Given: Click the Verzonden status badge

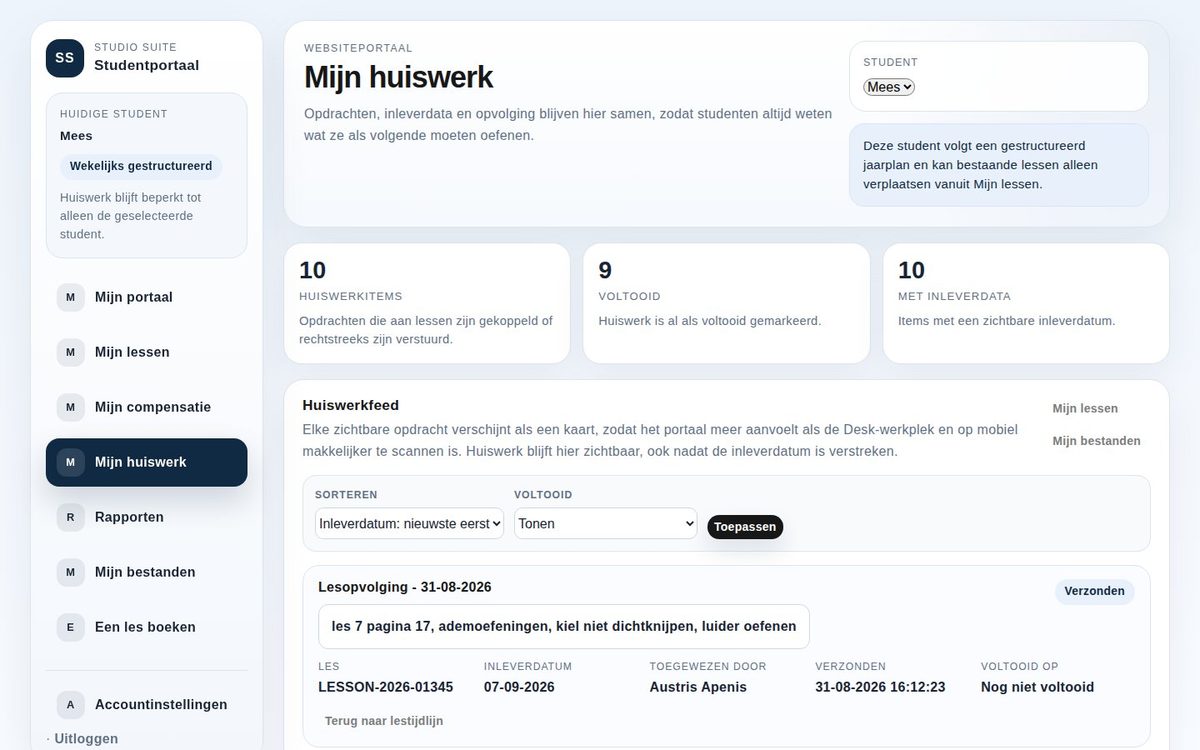Looking at the screenshot, I should [x=1094, y=591].
